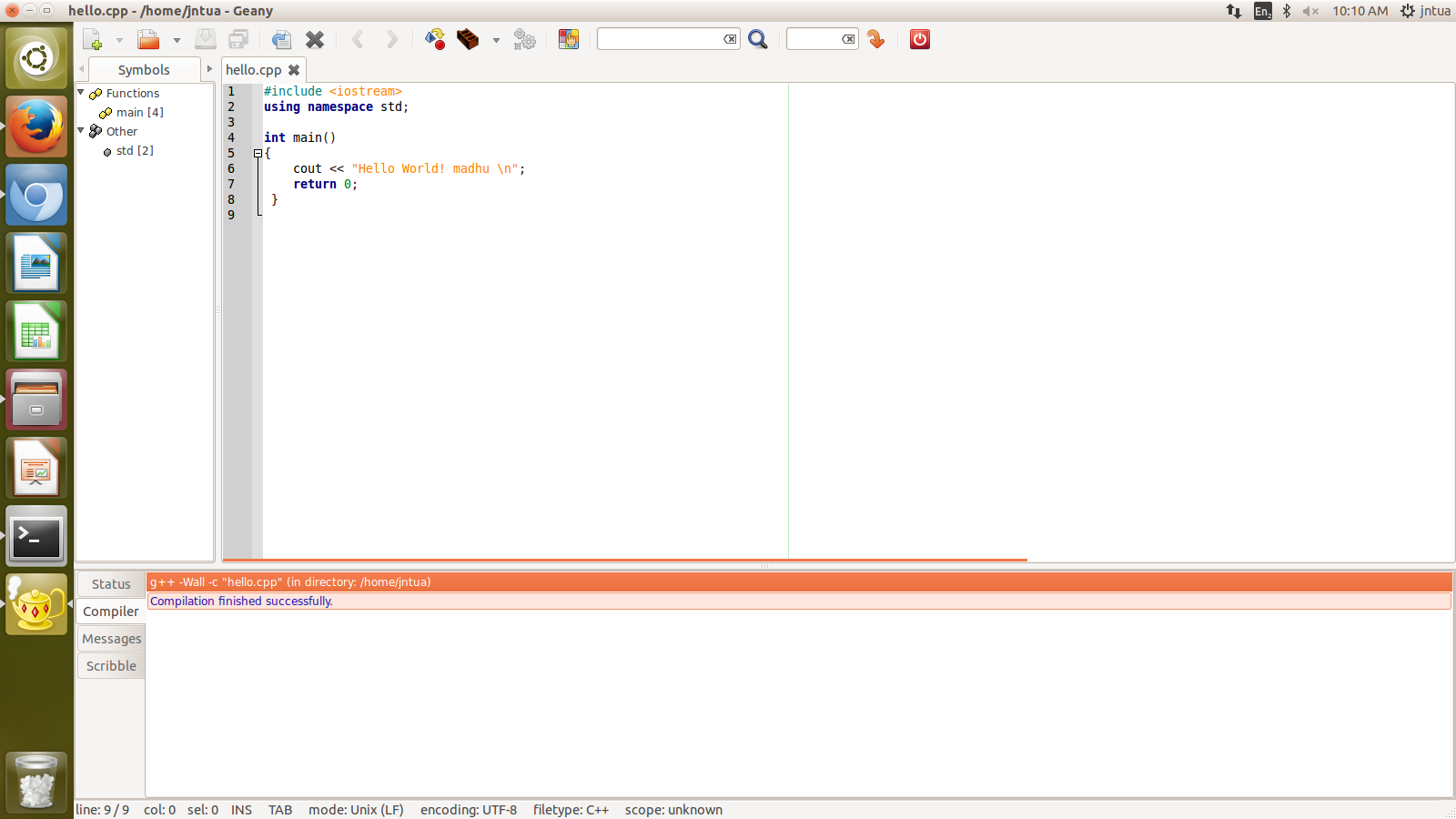The height and width of the screenshot is (819, 1456).
Task: Click the Open file folder icon
Action: [148, 39]
